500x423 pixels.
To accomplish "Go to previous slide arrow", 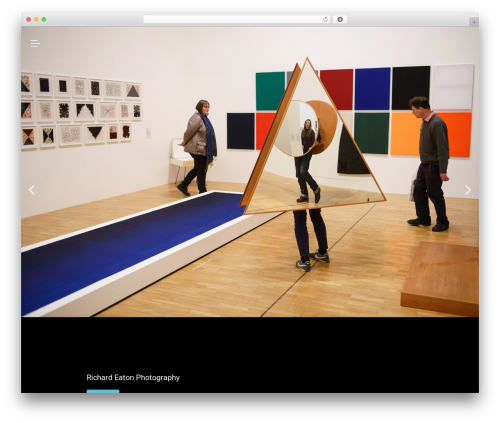I will coord(32,190).
